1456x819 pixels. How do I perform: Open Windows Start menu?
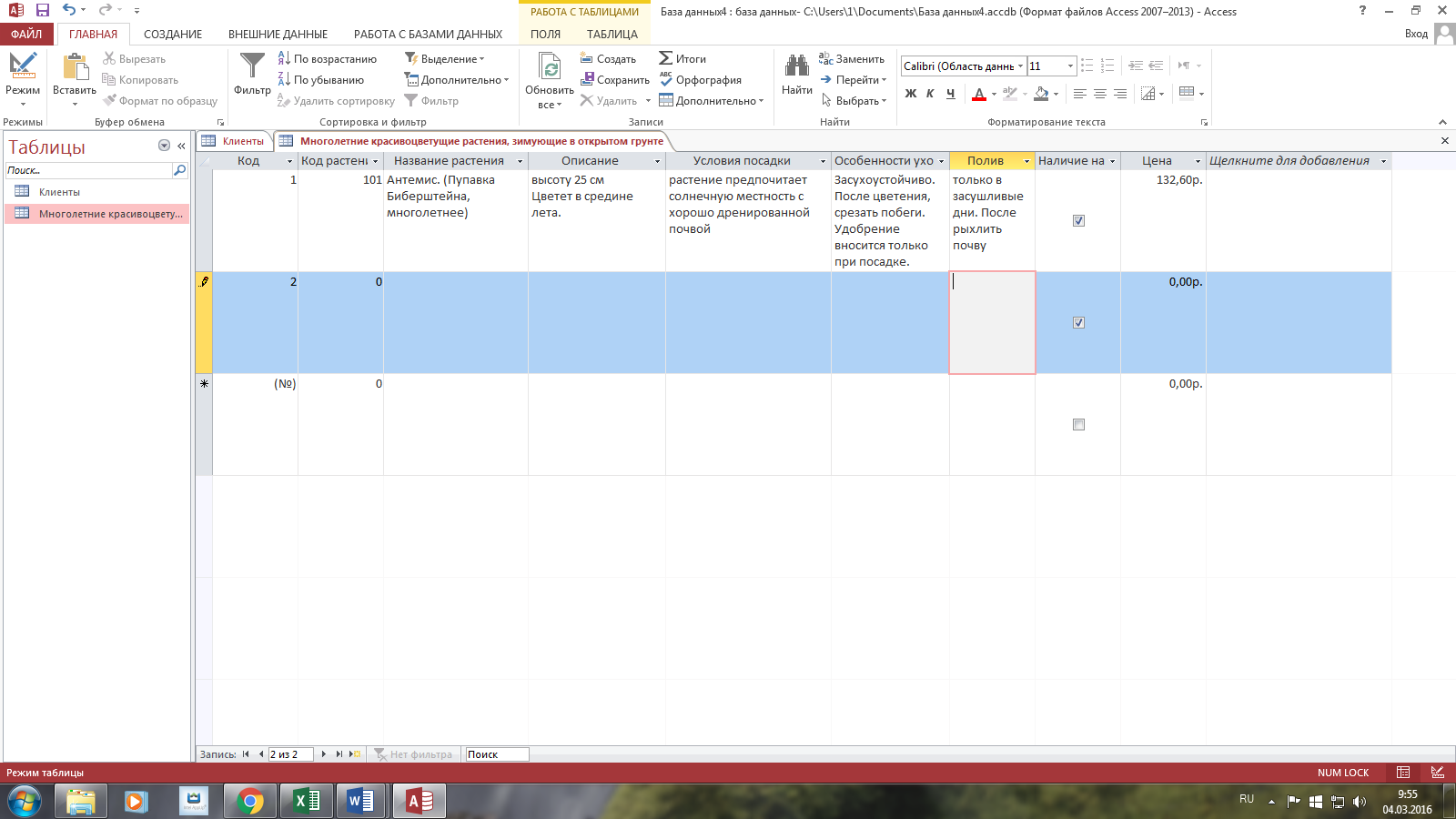25,802
